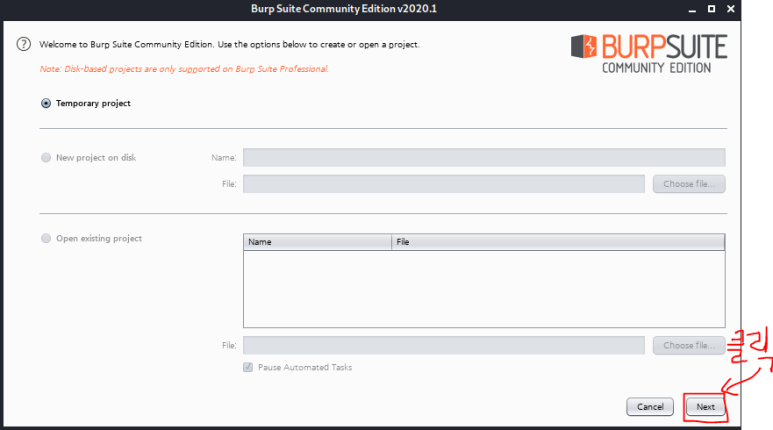Minimize the Burp Suite window
Image resolution: width=773 pixels, height=430 pixels.
click(x=692, y=9)
